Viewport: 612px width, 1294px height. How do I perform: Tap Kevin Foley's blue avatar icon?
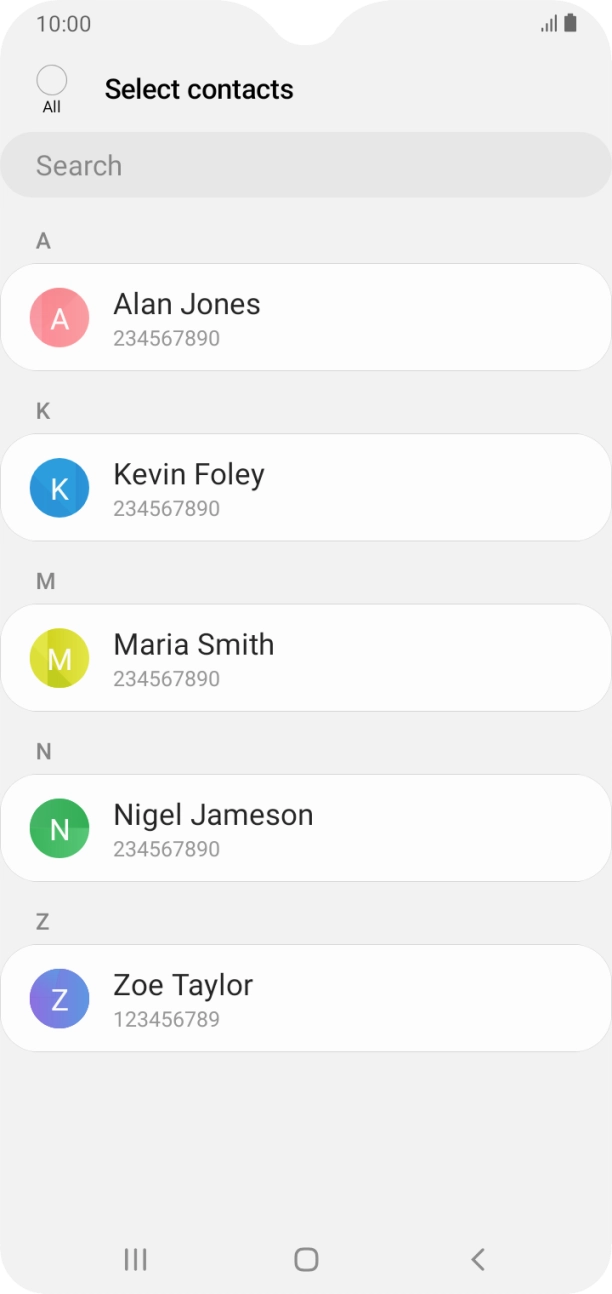(60, 488)
